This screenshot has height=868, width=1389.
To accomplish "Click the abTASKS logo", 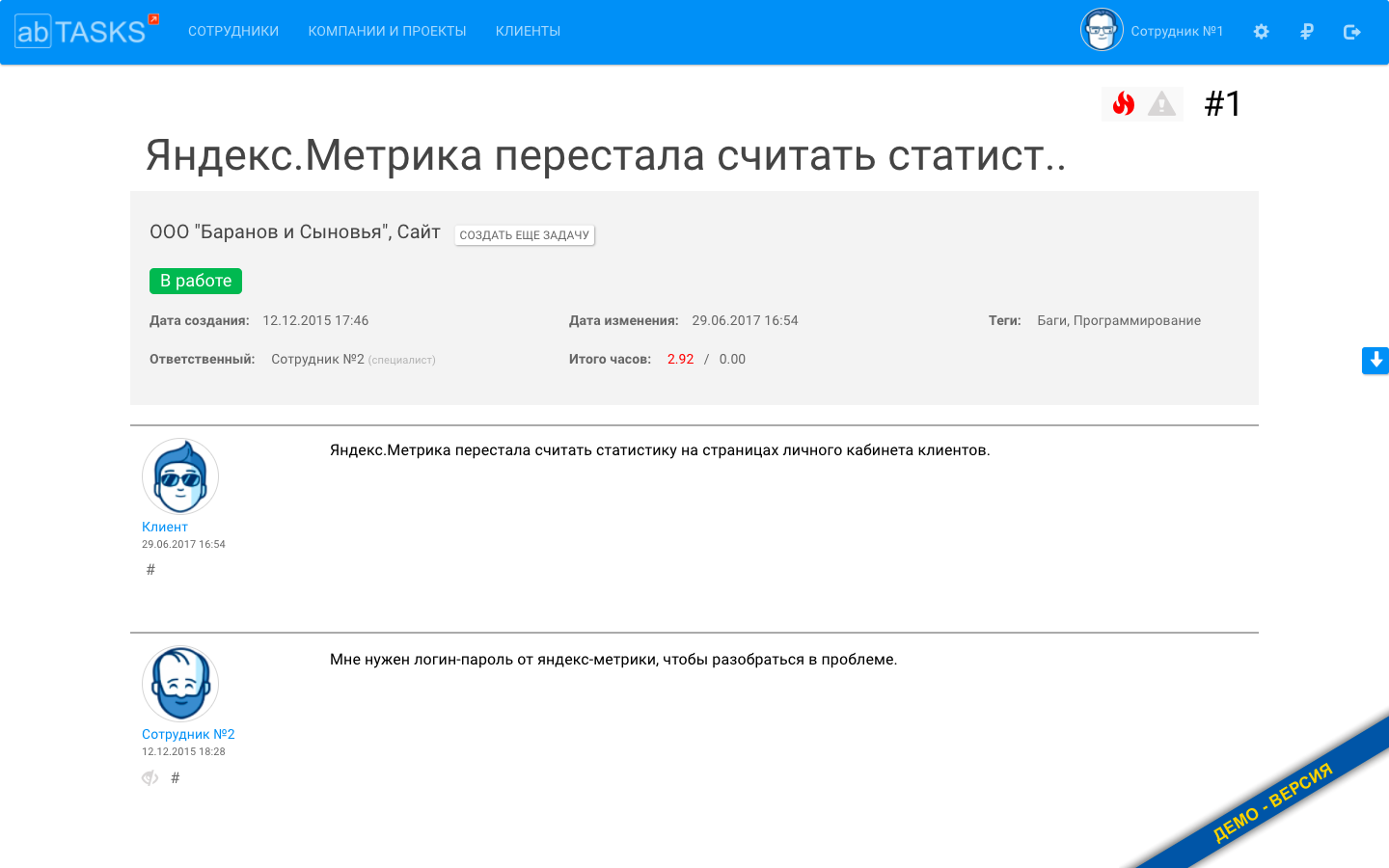I will pos(77,30).
